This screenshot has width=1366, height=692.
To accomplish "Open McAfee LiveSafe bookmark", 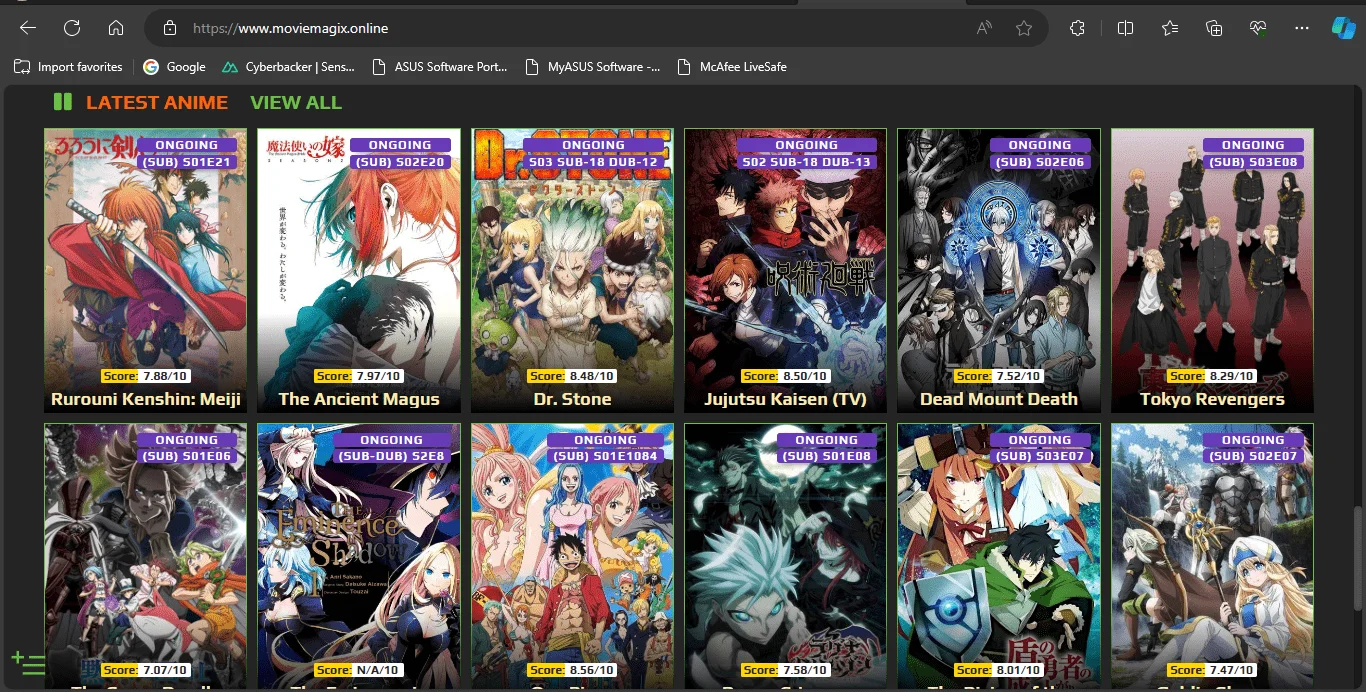I will tap(732, 67).
